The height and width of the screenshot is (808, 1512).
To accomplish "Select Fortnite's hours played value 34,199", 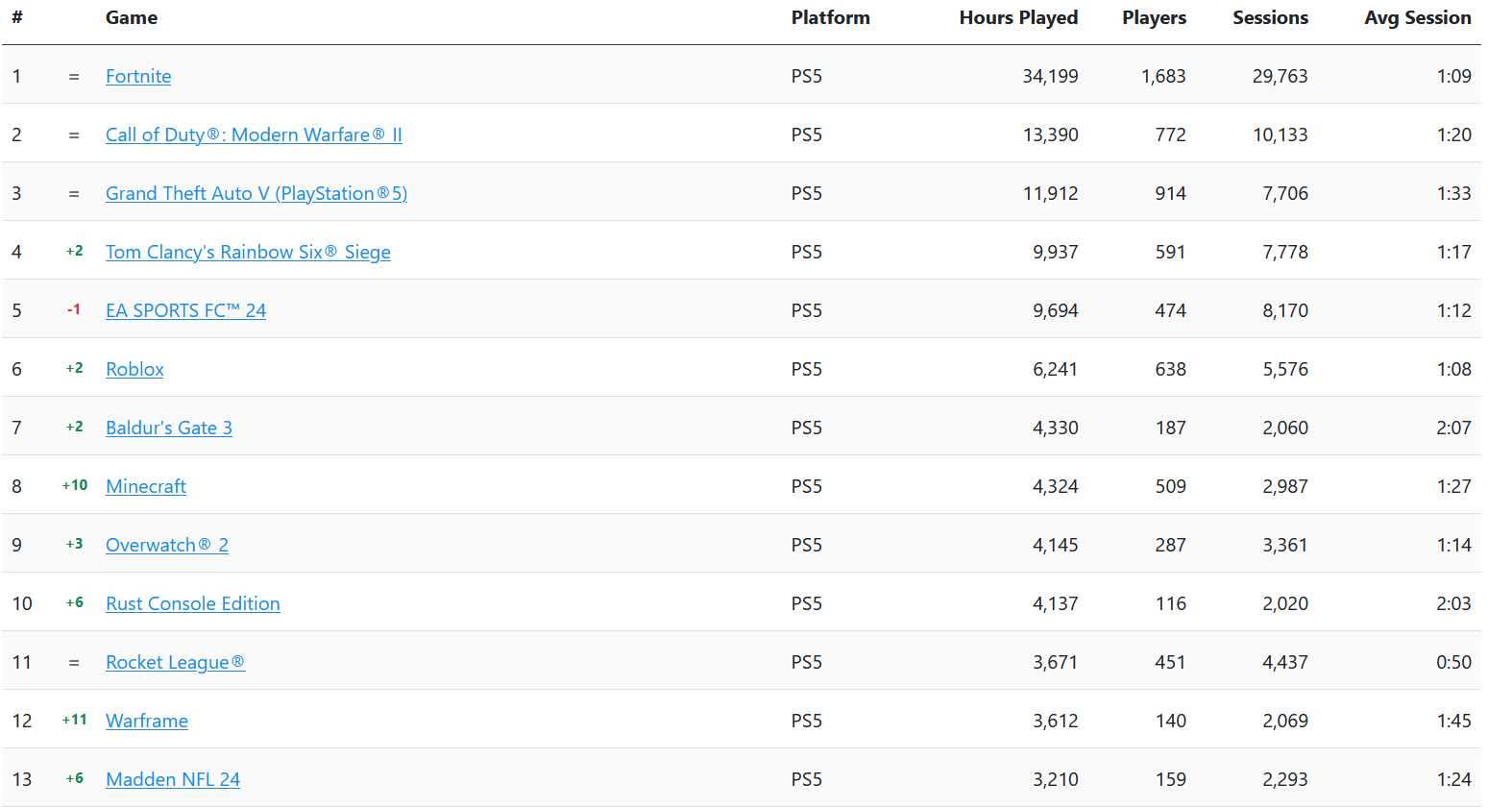I will pos(1050,76).
